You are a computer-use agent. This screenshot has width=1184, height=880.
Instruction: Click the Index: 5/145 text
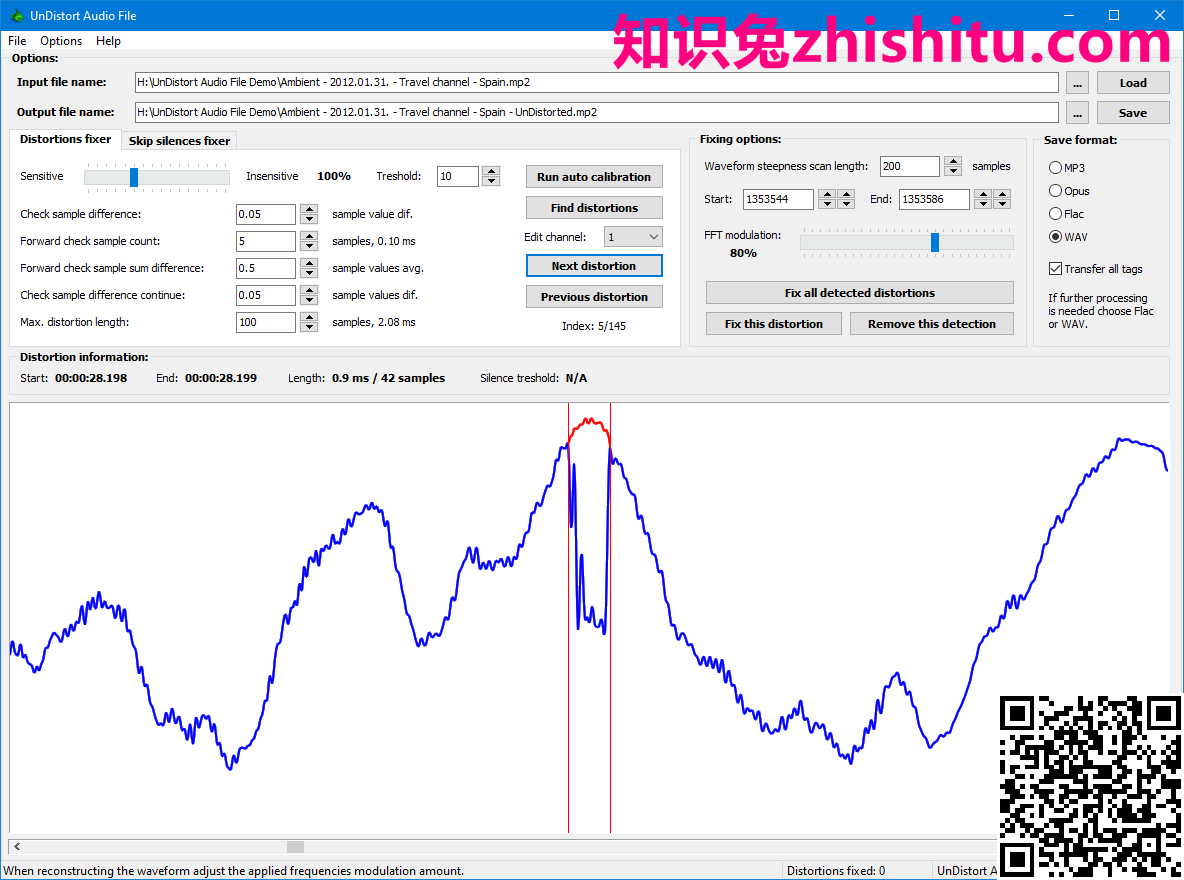coord(594,326)
